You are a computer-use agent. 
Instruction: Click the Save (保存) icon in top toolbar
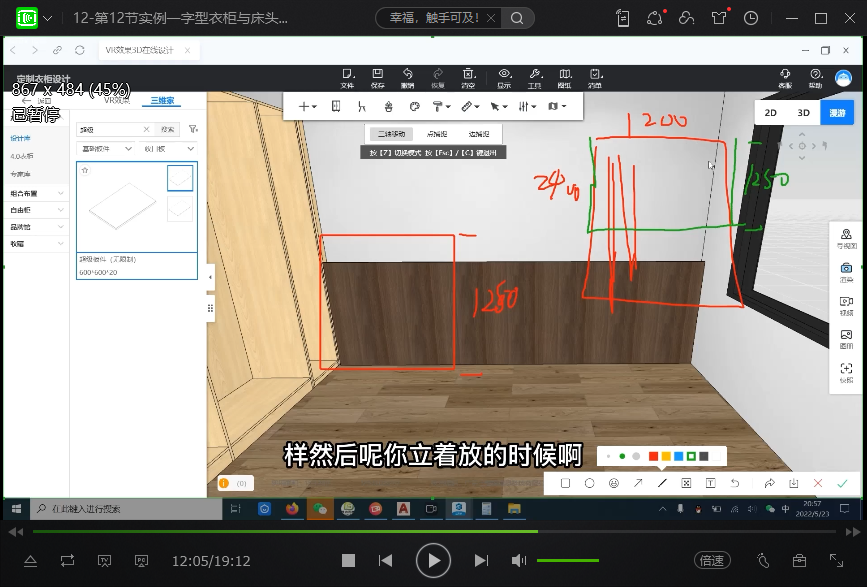point(377,77)
